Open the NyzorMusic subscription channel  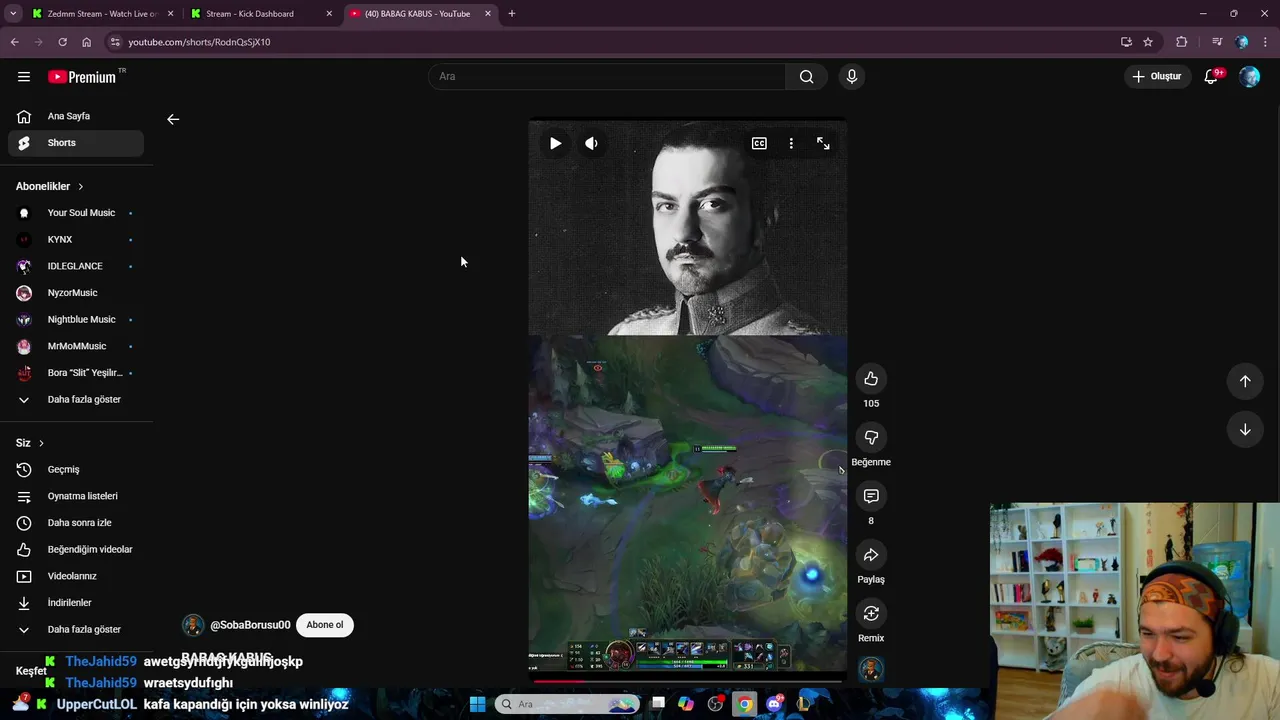point(76,293)
